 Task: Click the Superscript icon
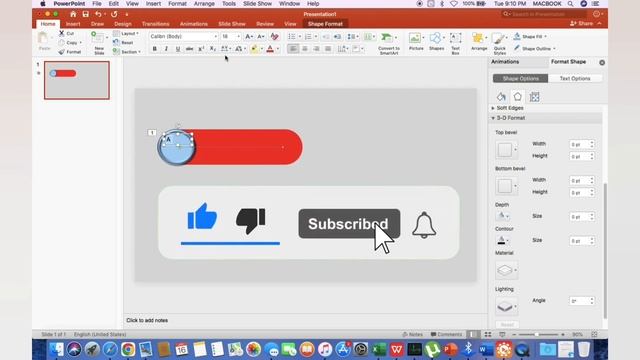coord(201,49)
